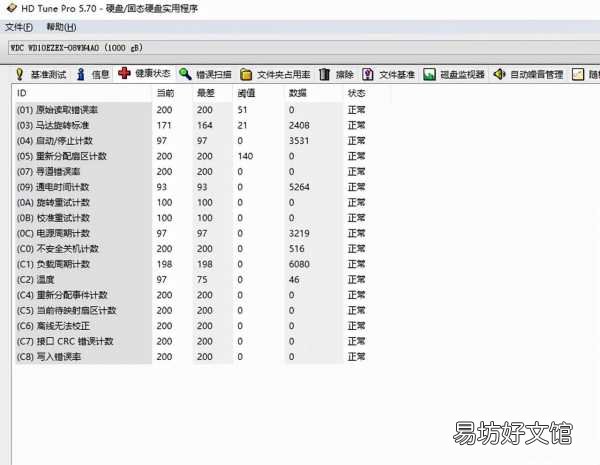Screen dimensions: 600x465
Task: Click threshold value 51
Action: [x=242, y=110]
